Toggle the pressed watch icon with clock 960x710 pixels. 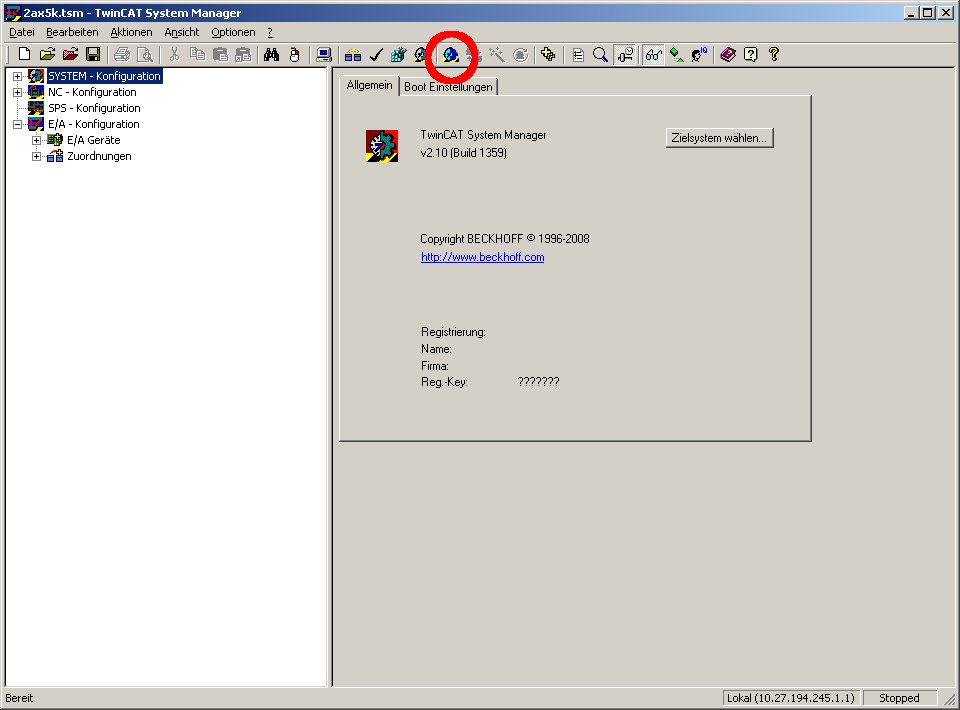pyautogui.click(x=625, y=54)
